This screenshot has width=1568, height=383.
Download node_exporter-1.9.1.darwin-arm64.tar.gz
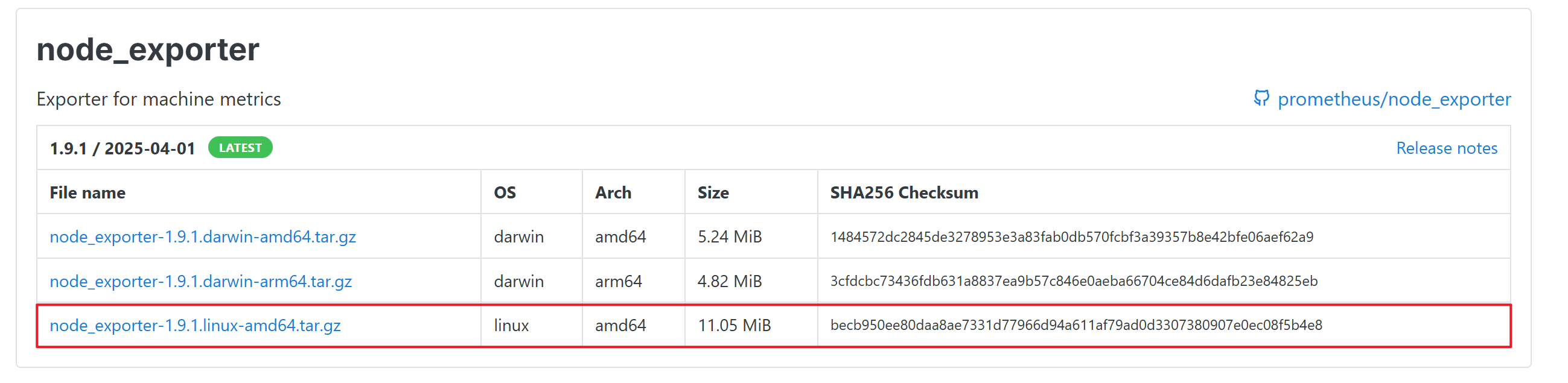tap(201, 281)
